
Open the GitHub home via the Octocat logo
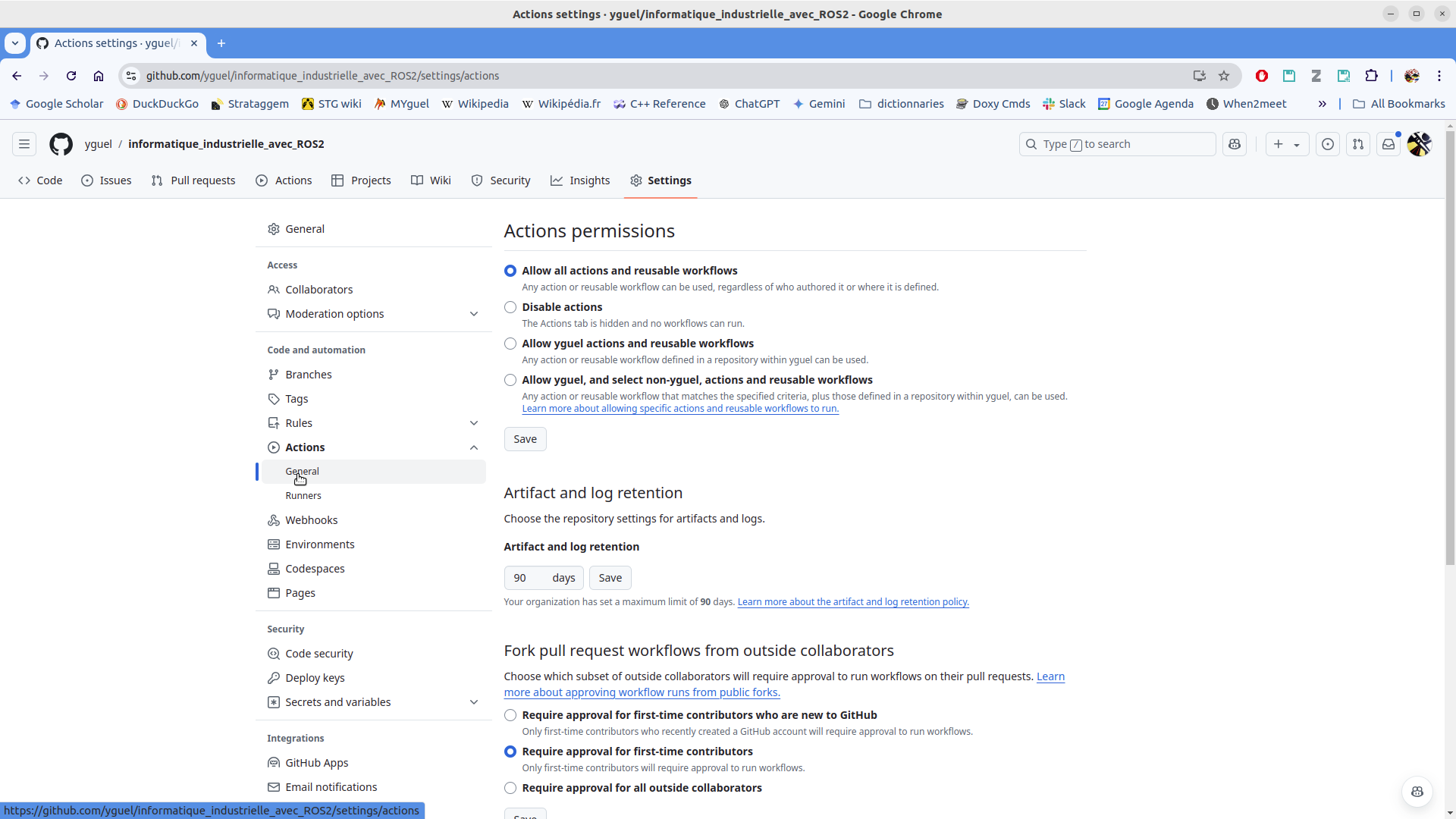click(60, 144)
